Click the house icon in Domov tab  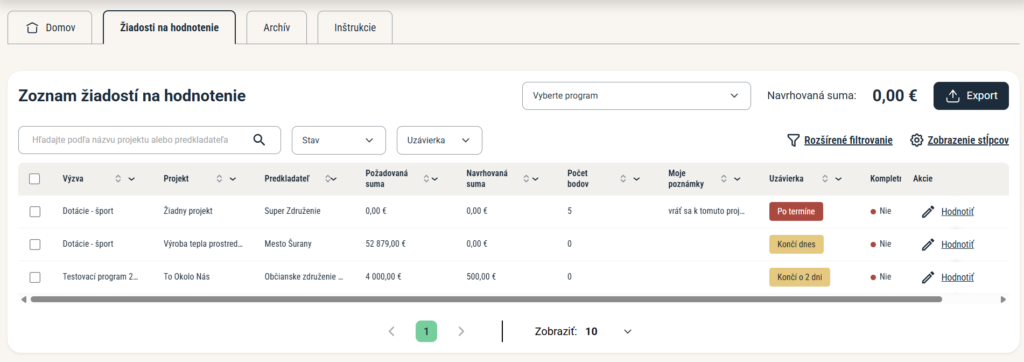(x=32, y=28)
